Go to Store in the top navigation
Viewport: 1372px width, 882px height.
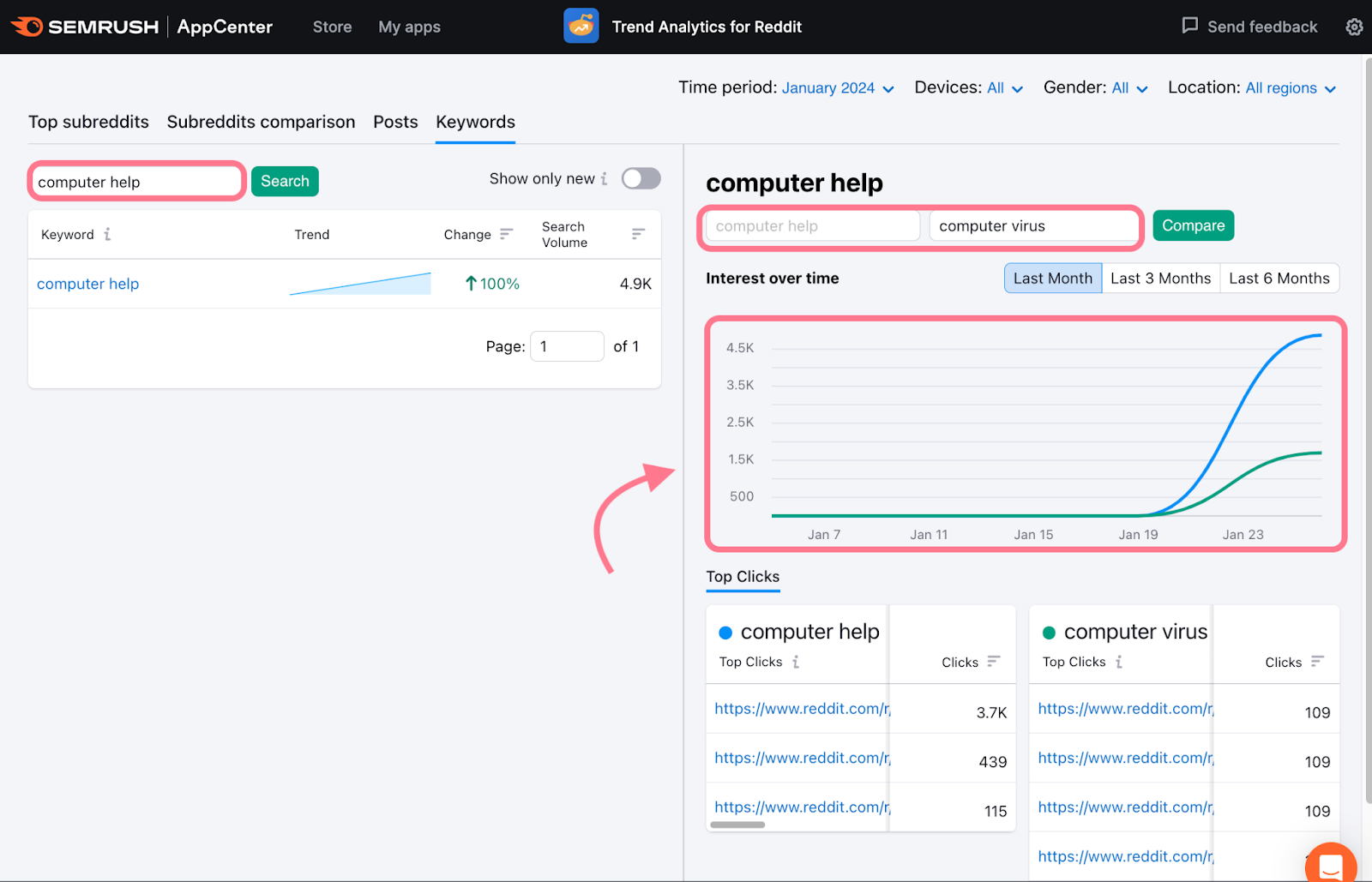332,27
